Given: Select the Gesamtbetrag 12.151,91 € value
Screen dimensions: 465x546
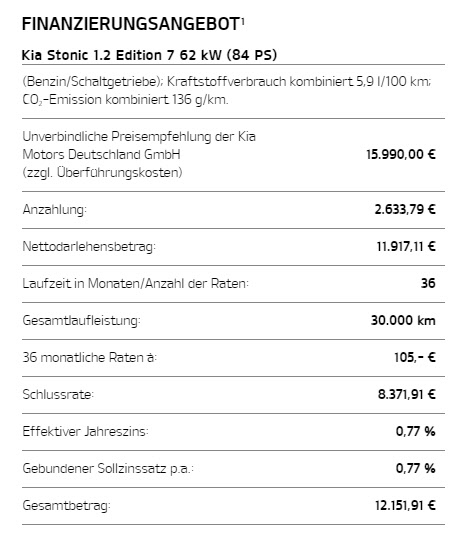Looking at the screenshot, I should [405, 505].
